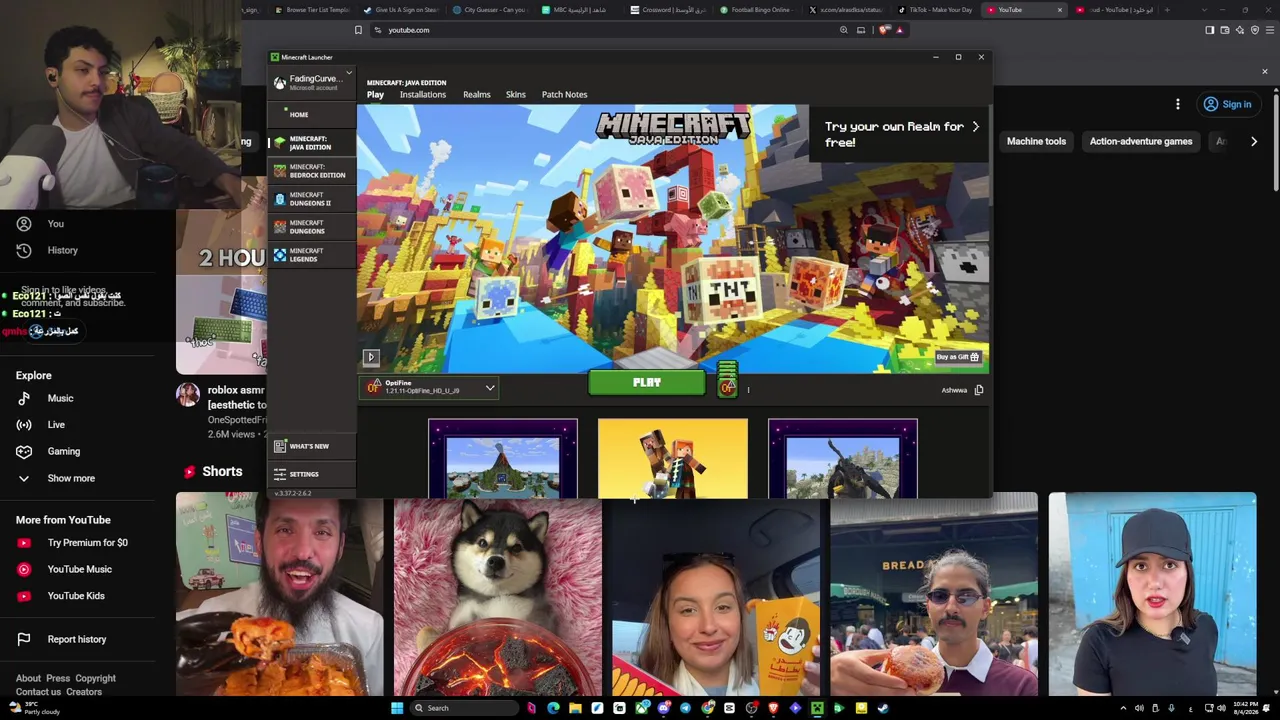Expand the FadingCurve account dropdown
1280x720 pixels.
(x=349, y=73)
